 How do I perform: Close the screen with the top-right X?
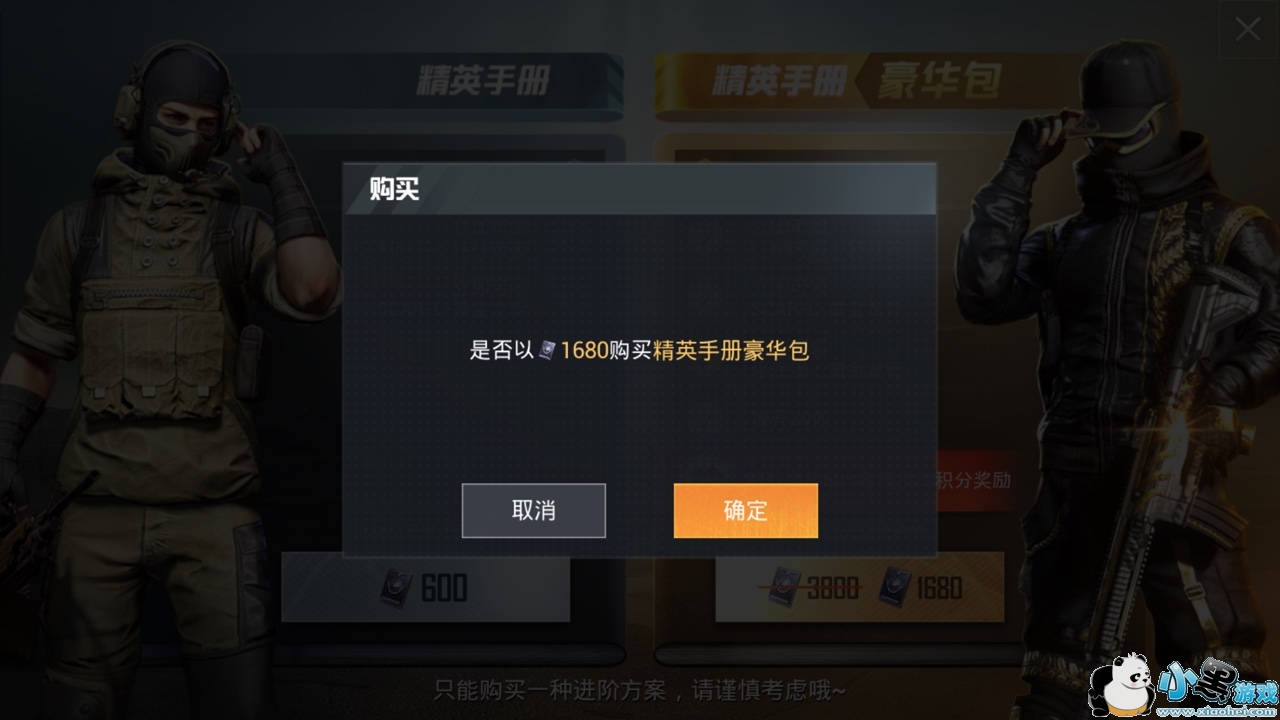click(x=1247, y=29)
